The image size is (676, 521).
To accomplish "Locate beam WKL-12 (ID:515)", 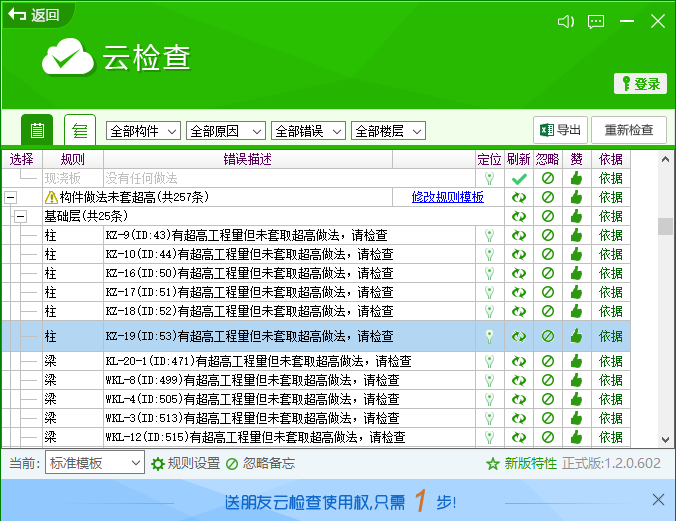I will pyautogui.click(x=489, y=437).
